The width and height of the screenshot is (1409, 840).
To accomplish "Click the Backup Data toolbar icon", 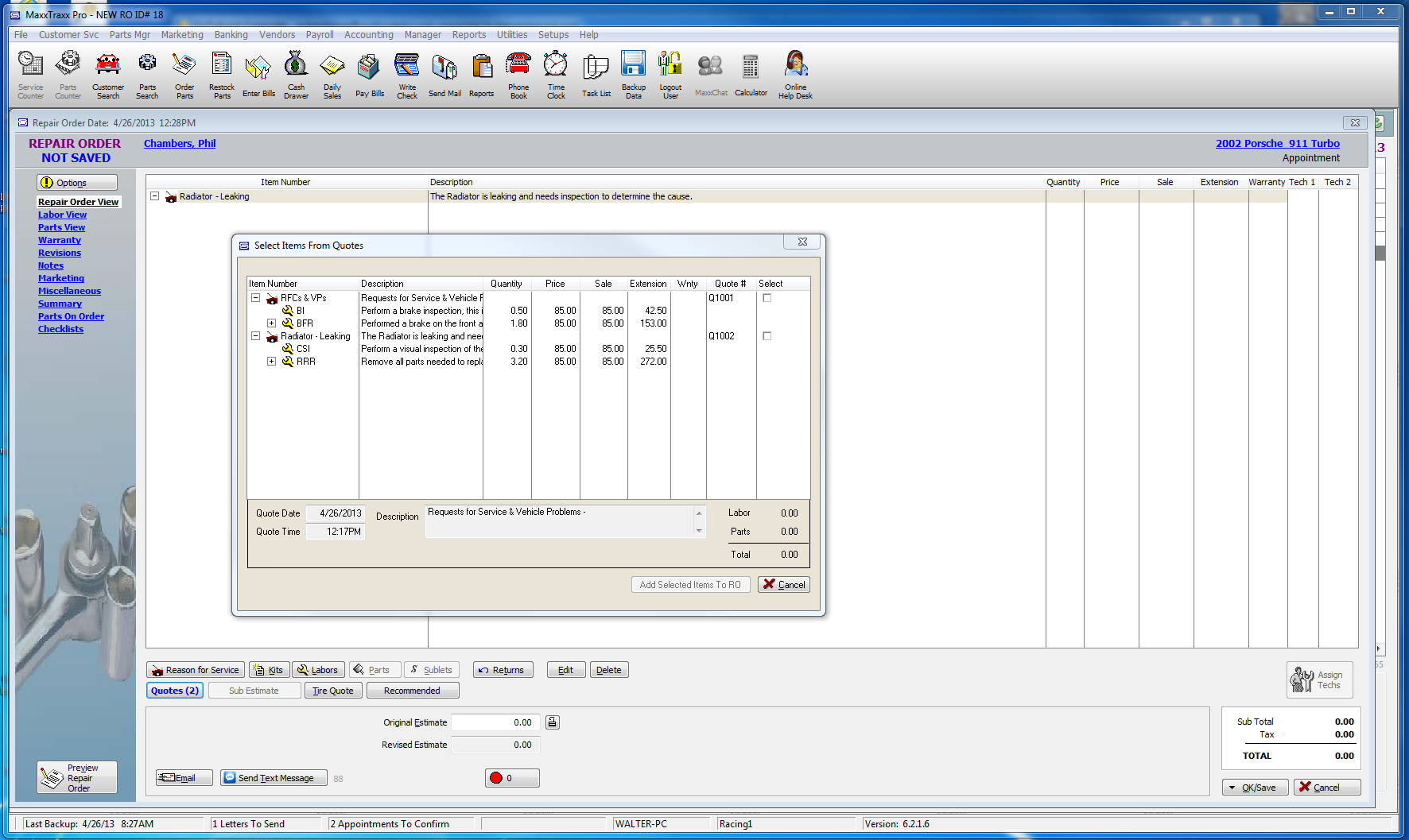I will tap(634, 75).
